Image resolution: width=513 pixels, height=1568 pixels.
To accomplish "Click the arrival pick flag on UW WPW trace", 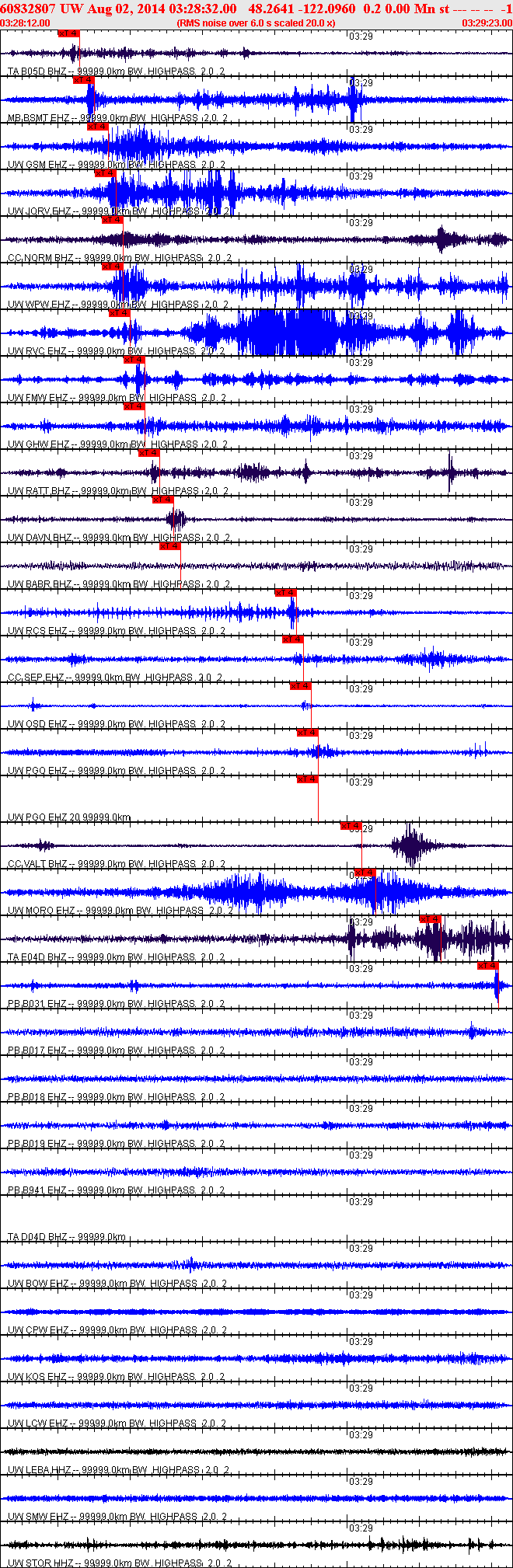I will pyautogui.click(x=113, y=267).
